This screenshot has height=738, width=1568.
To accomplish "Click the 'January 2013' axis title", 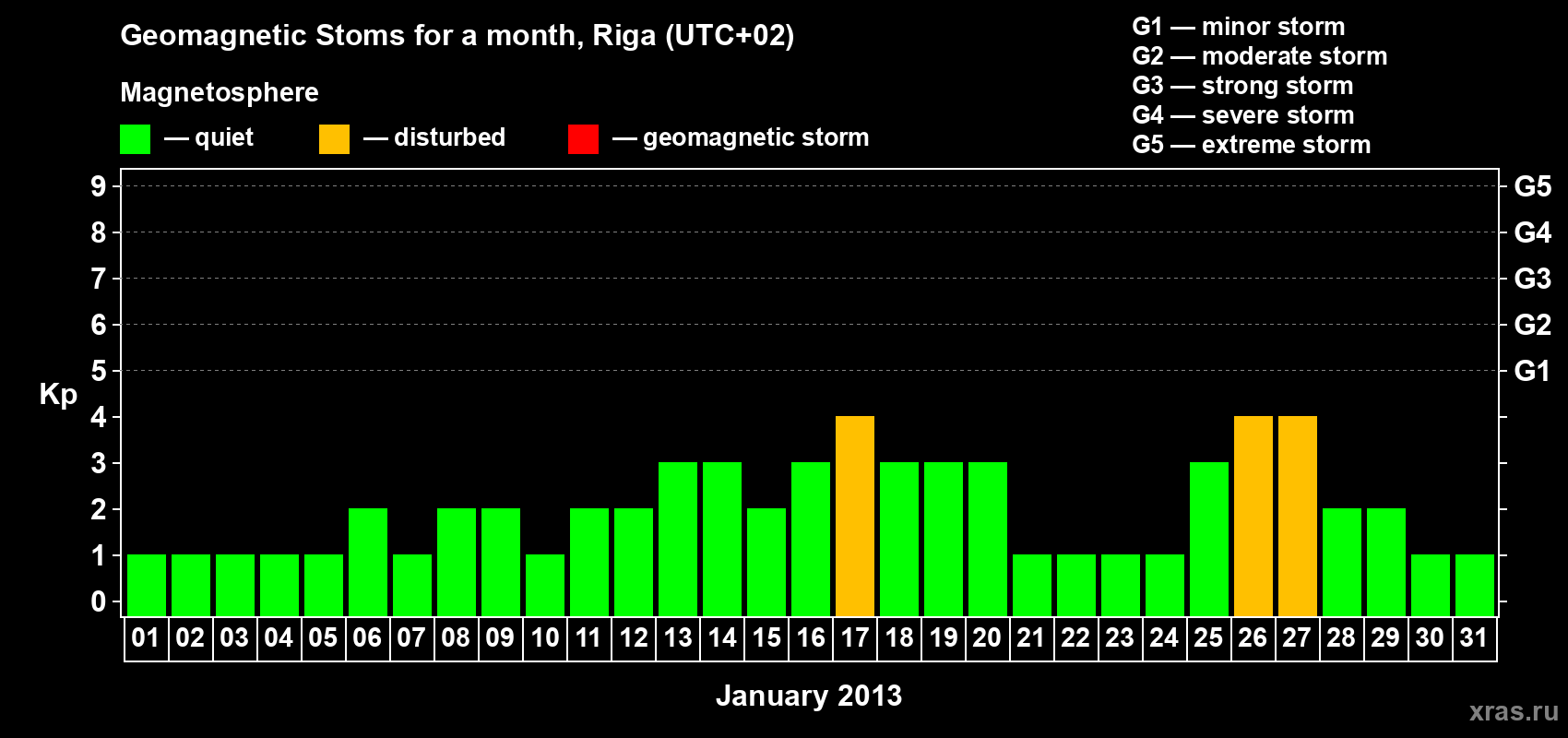I will [x=809, y=696].
